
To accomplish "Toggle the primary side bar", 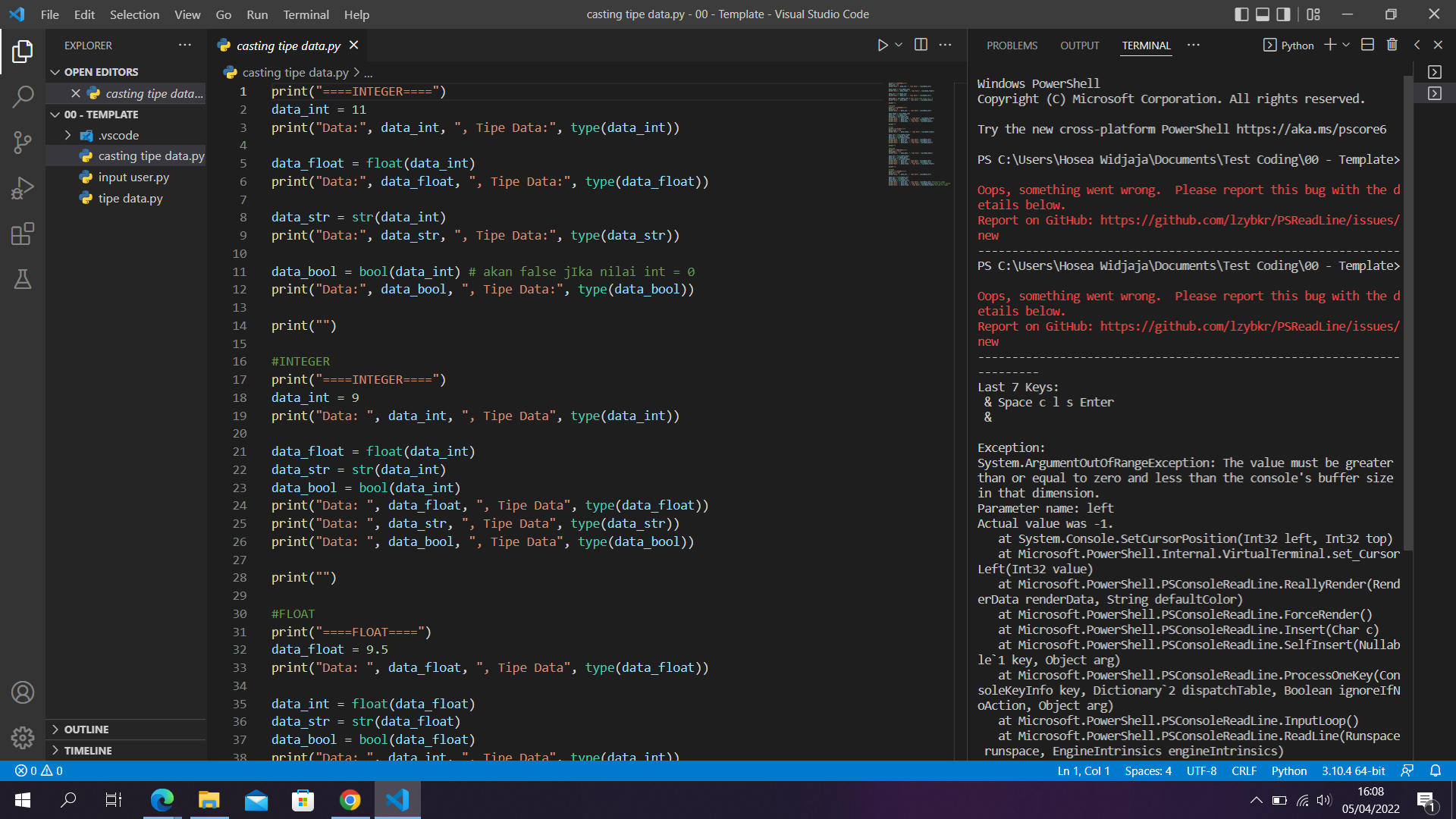I will pos(1241,14).
